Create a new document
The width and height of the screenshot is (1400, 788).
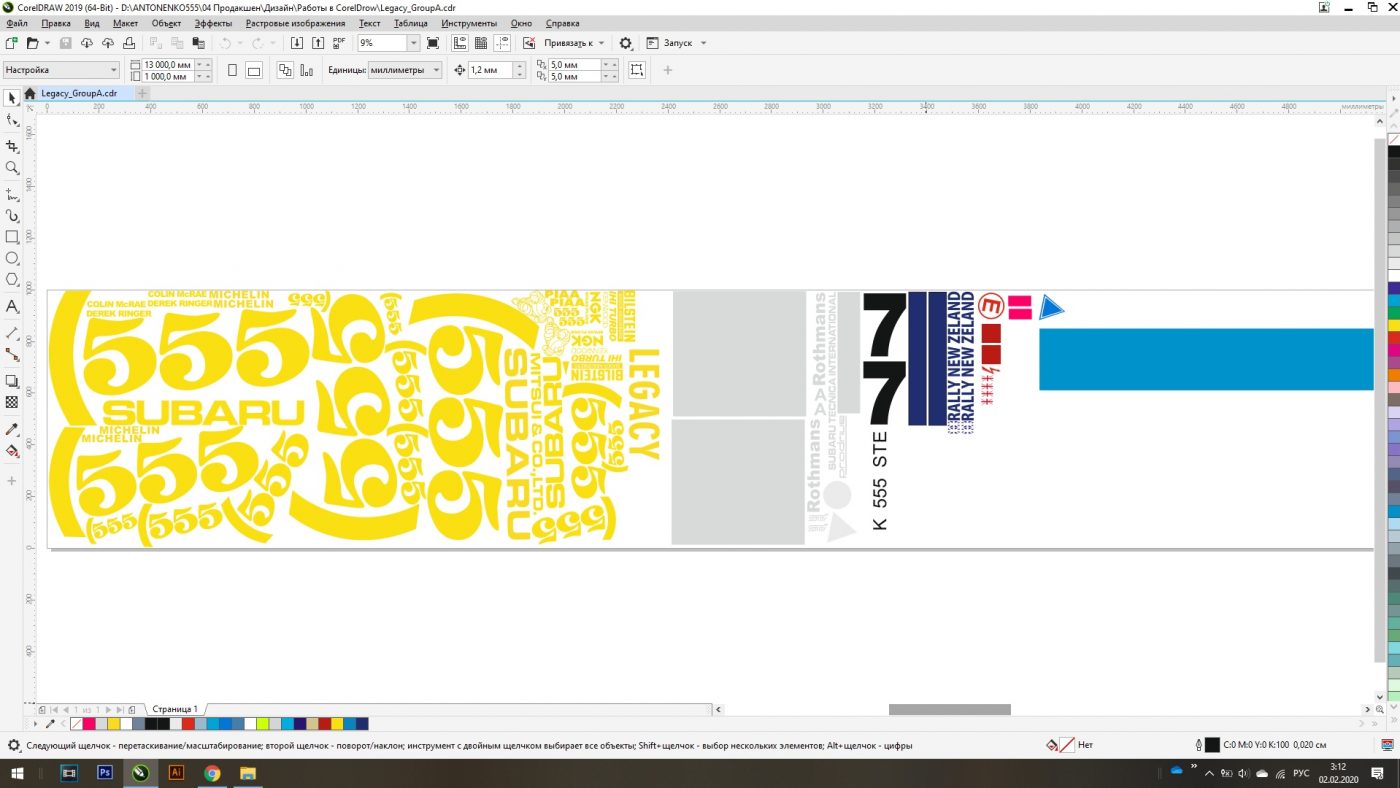coord(11,43)
